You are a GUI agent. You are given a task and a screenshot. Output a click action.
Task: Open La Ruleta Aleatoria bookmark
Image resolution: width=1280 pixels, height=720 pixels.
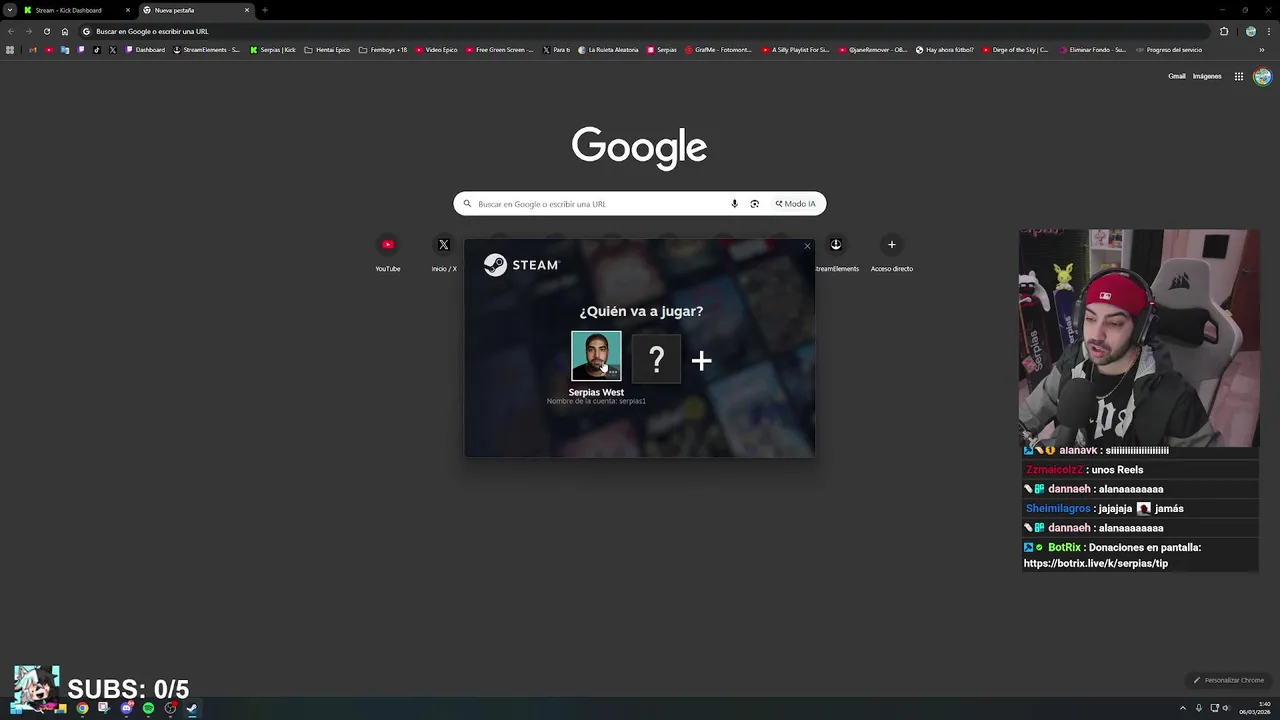(608, 50)
